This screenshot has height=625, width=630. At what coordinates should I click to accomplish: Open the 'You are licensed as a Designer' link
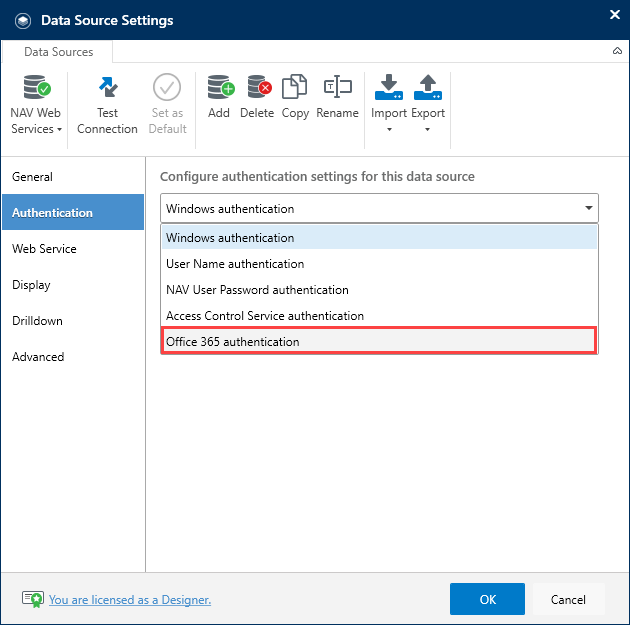click(130, 600)
